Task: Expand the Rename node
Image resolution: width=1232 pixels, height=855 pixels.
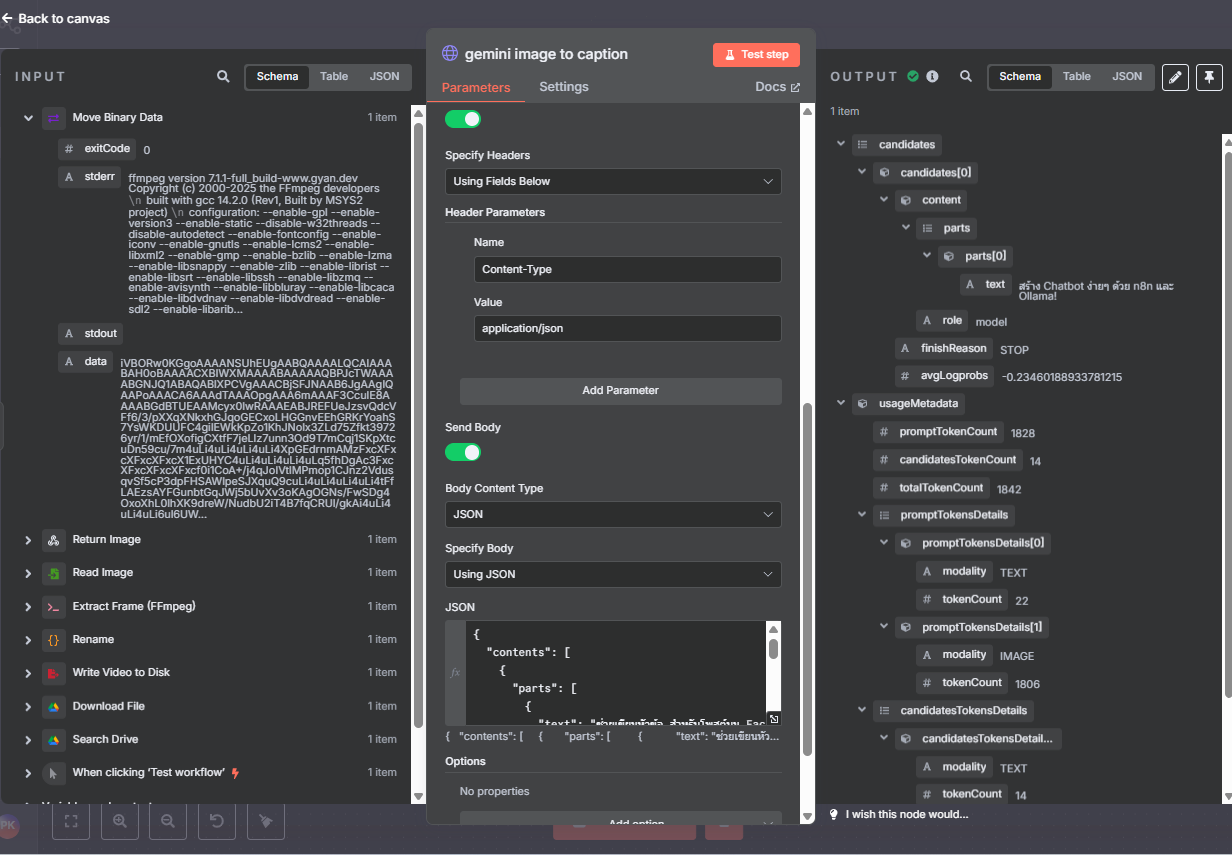Action: tap(28, 640)
